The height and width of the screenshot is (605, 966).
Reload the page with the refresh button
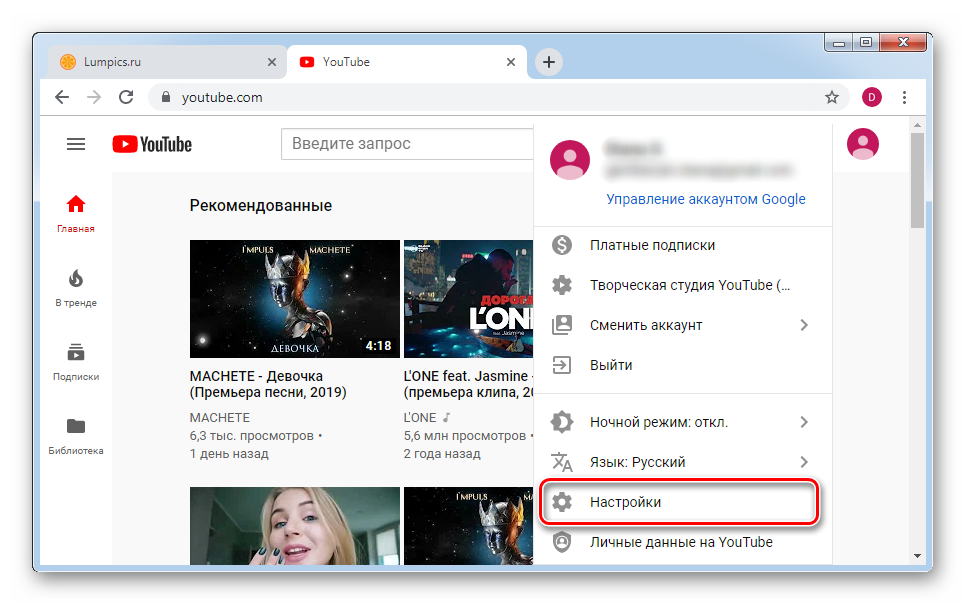126,97
